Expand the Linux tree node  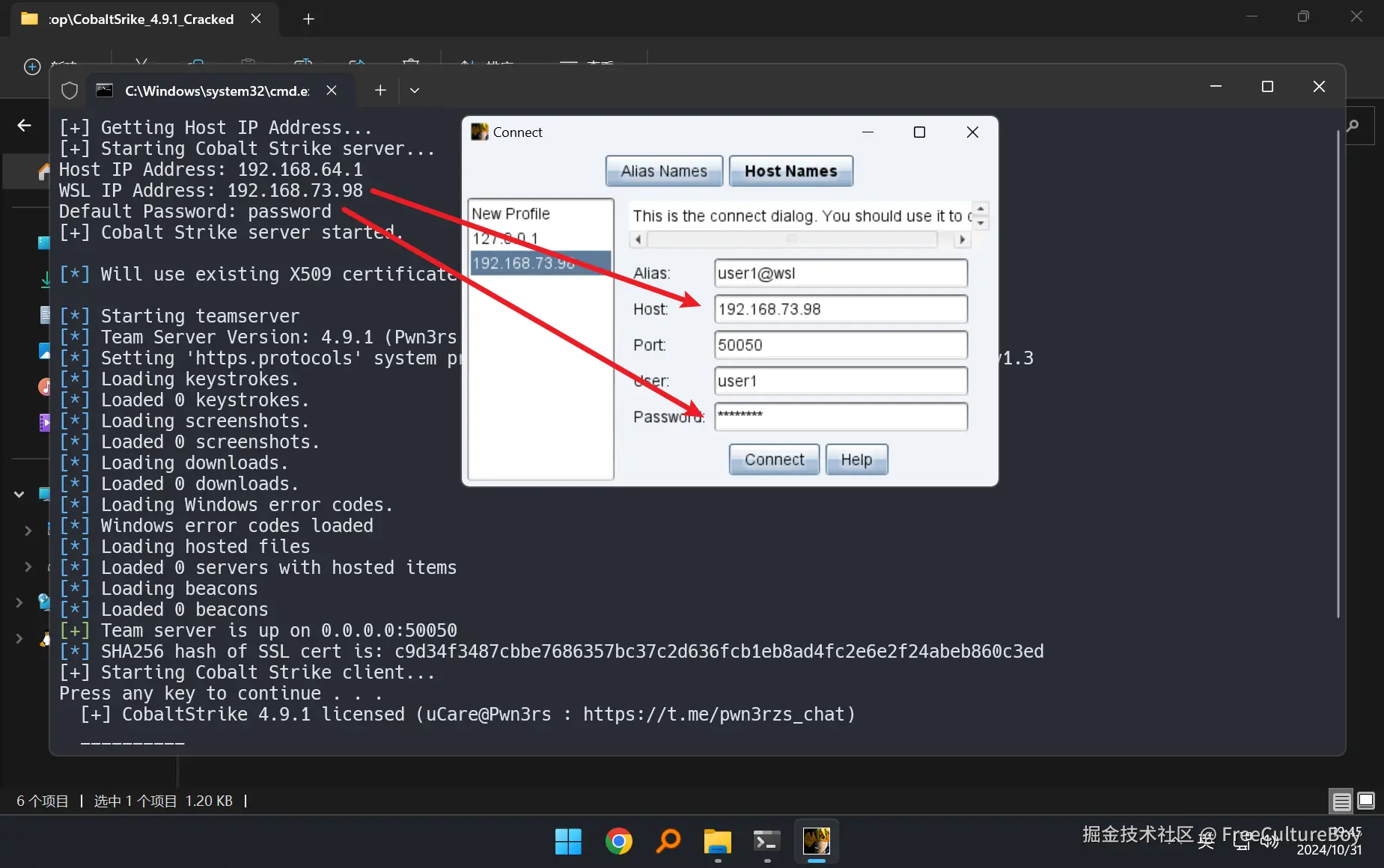[x=19, y=638]
